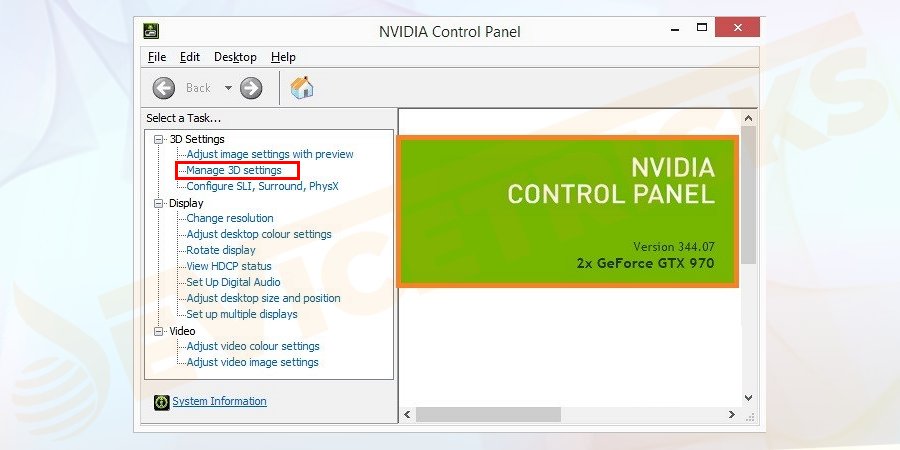Click the horizontal scrollbar left arrow
This screenshot has width=900, height=450.
coord(408,414)
